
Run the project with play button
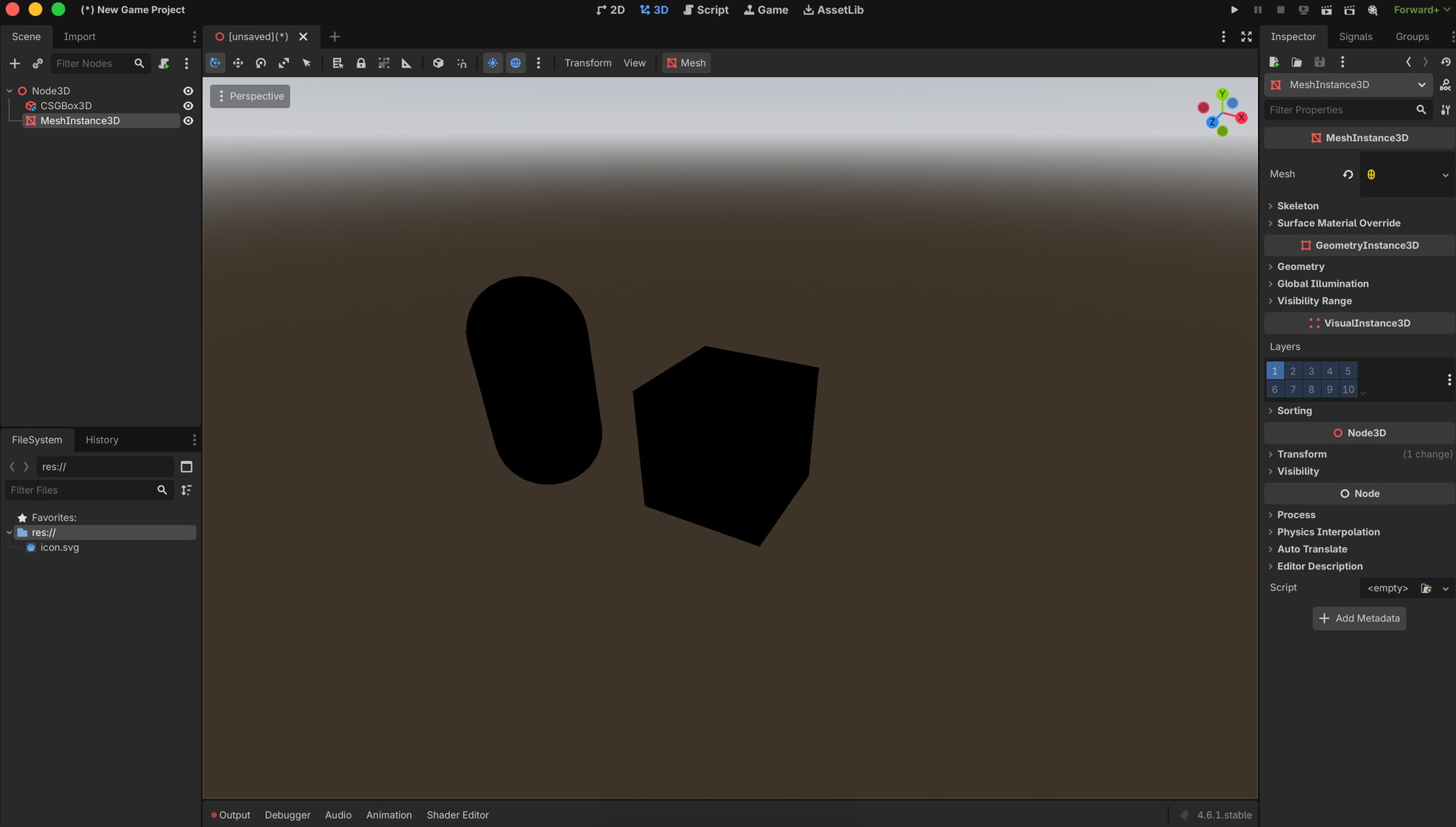[x=1235, y=10]
